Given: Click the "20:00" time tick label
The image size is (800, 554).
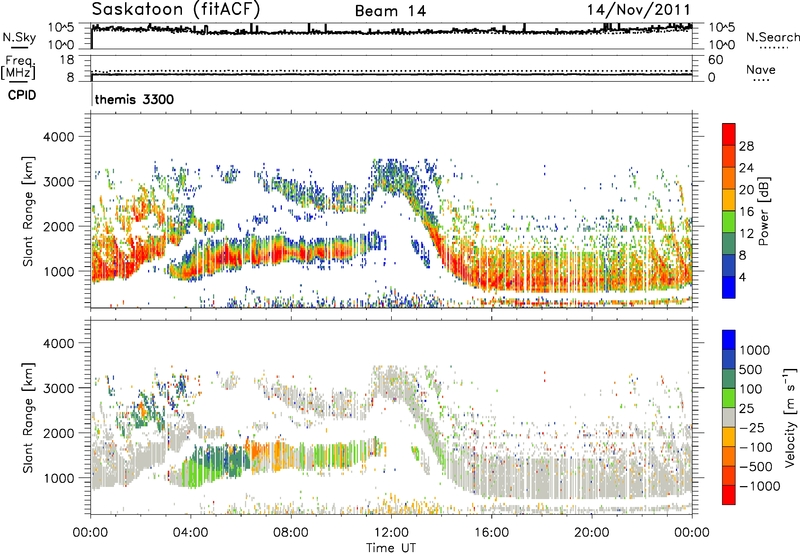Looking at the screenshot, I should click(x=591, y=533).
